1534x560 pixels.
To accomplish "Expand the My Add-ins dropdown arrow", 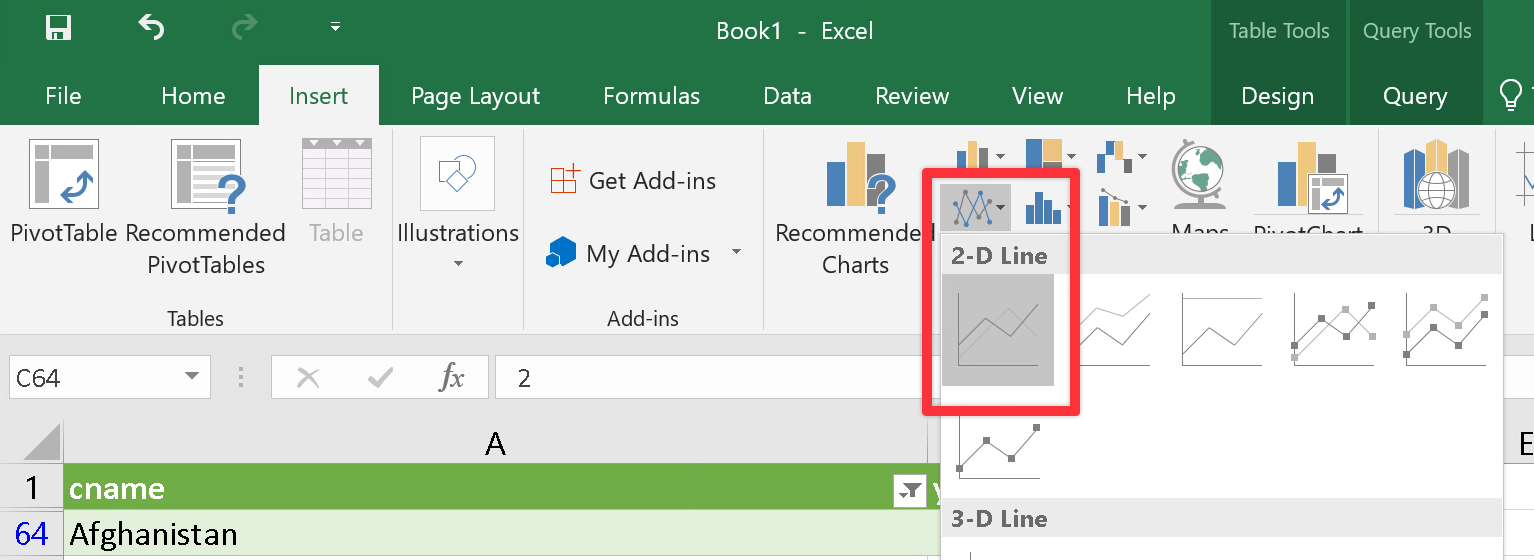I will (x=737, y=252).
